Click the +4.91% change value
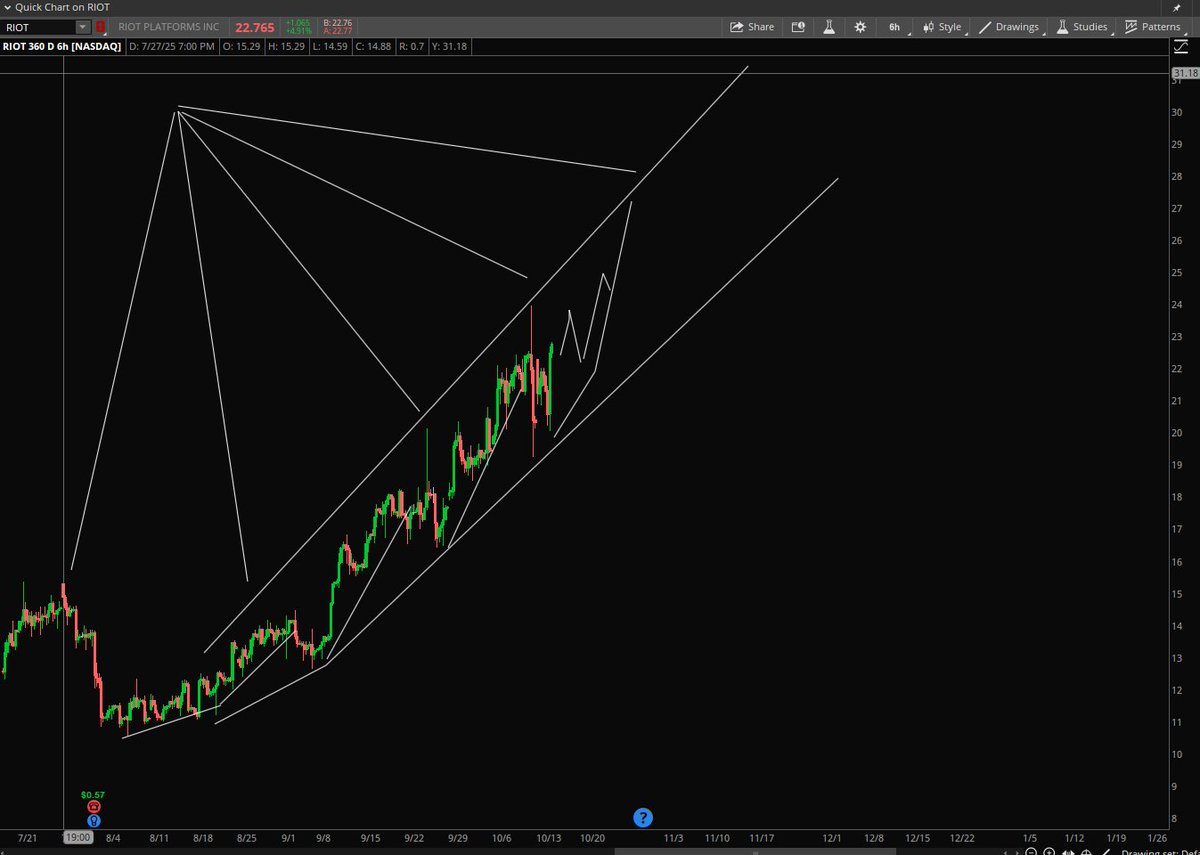Image resolution: width=1200 pixels, height=855 pixels. tap(298, 31)
